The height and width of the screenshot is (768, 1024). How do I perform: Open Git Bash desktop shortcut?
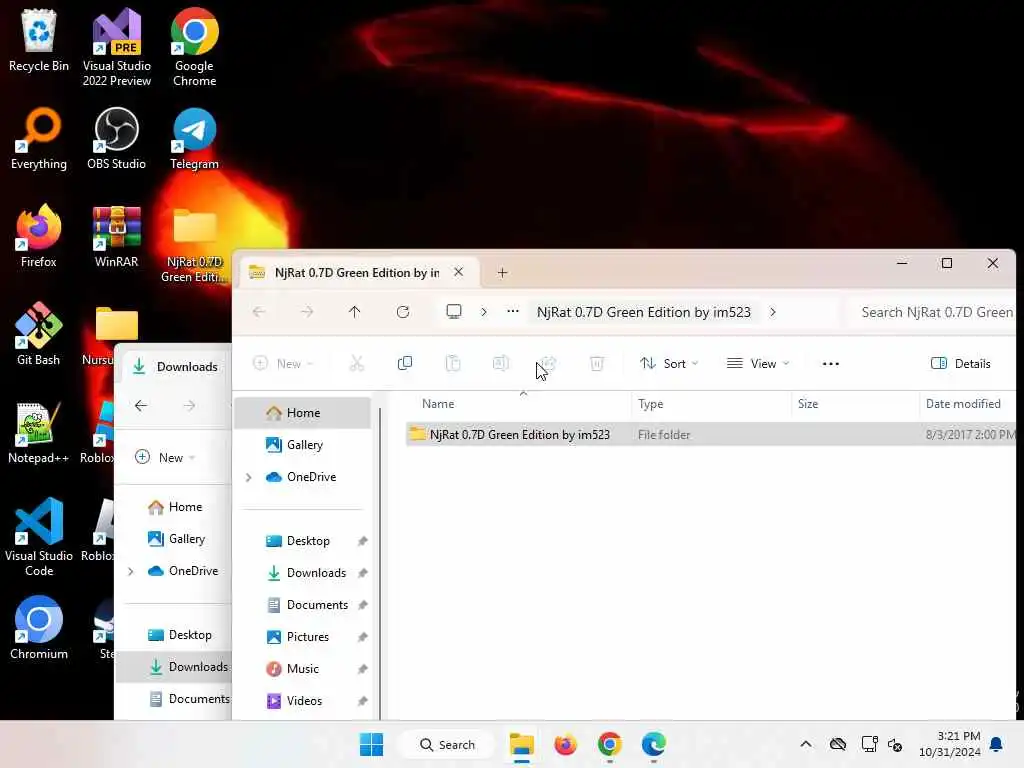click(x=39, y=334)
